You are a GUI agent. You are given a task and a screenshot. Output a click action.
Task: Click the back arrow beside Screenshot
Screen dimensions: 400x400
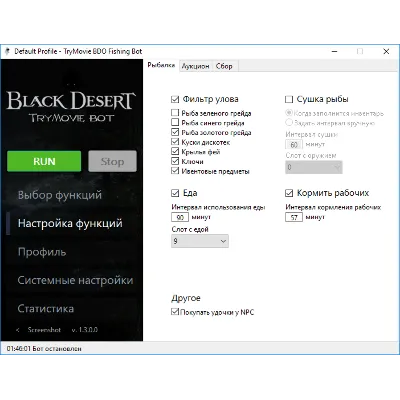18,330
